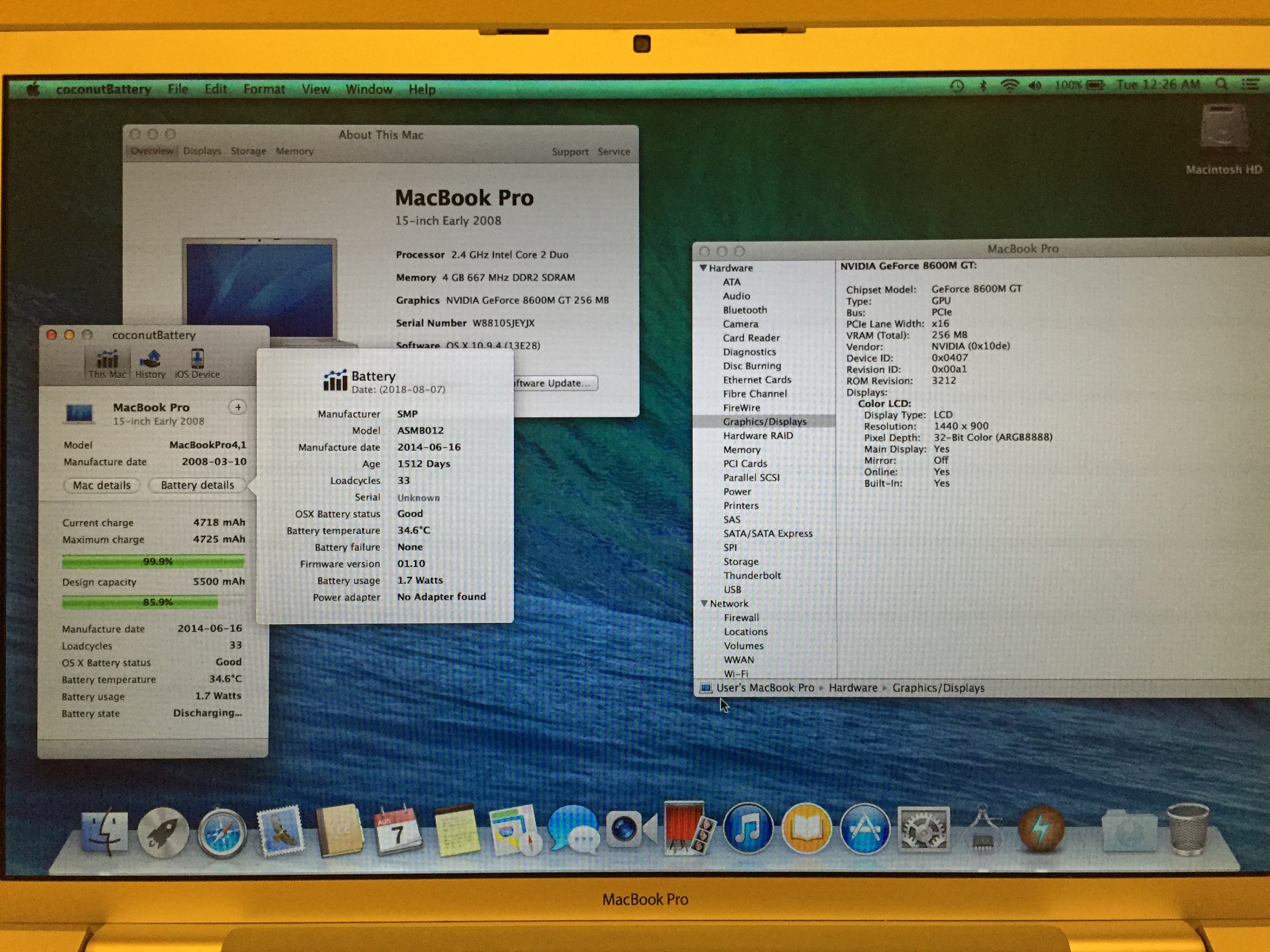Select Thunderbolt in the sidebar list
Image resolution: width=1270 pixels, height=952 pixels.
(752, 576)
